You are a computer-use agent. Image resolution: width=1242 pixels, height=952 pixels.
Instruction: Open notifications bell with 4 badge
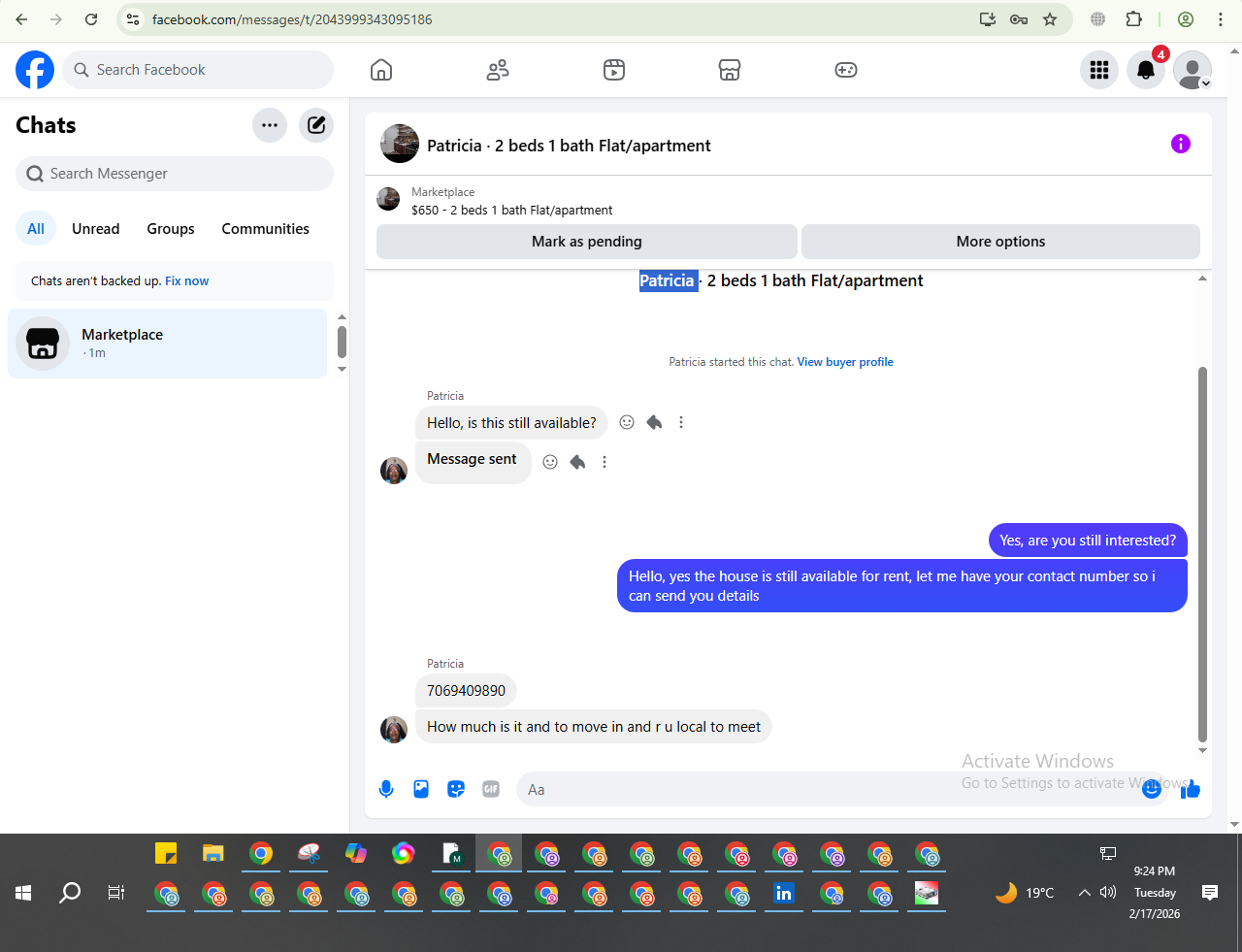[1146, 70]
